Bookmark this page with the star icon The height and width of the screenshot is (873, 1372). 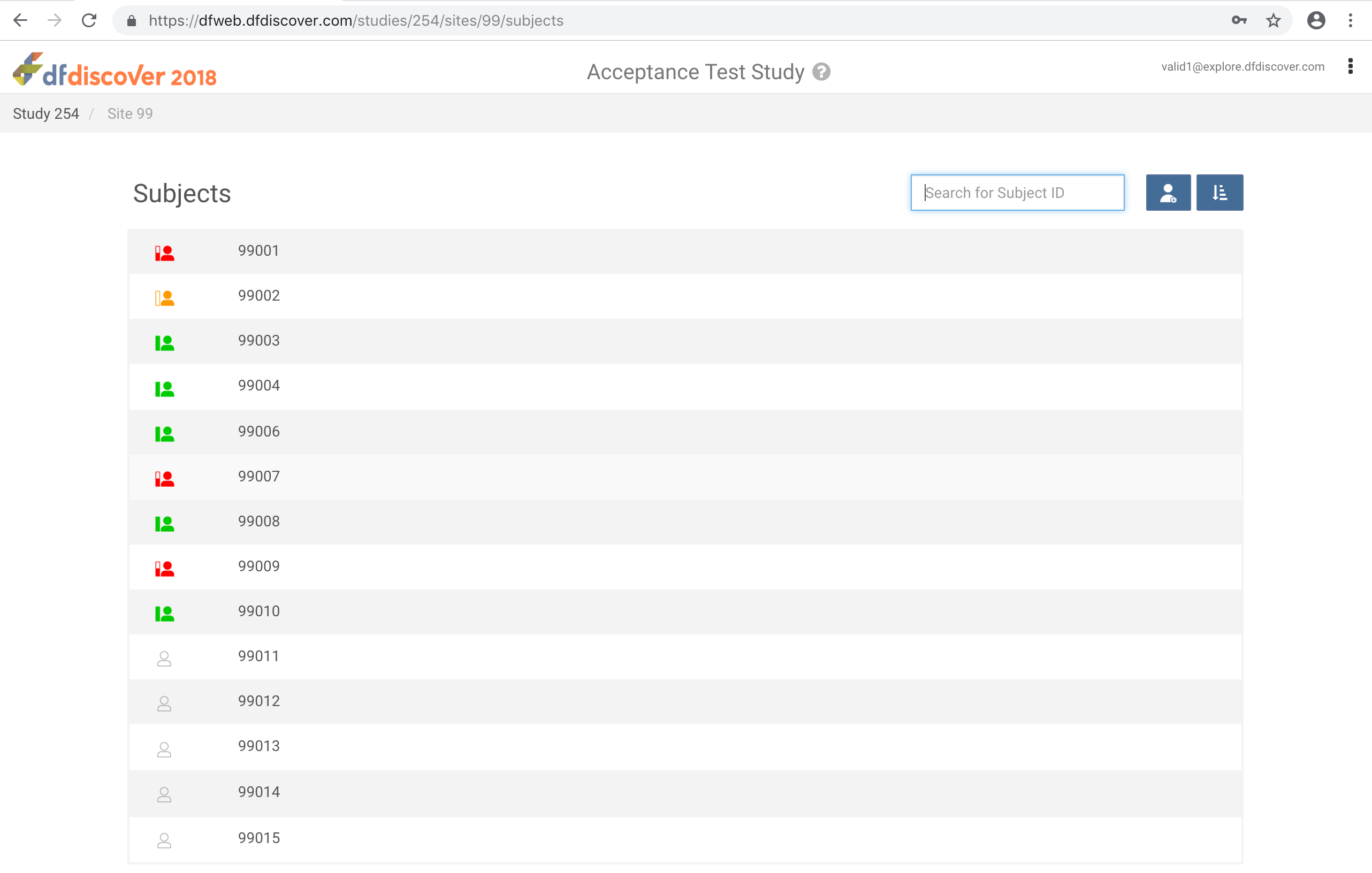[x=1273, y=21]
